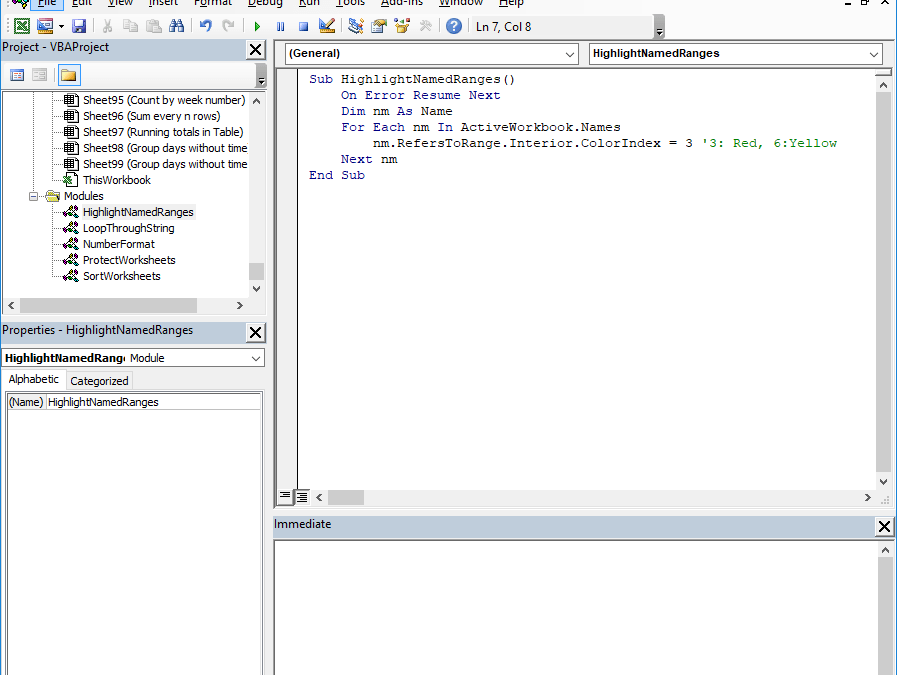The height and width of the screenshot is (675, 897).
Task: Click the Paste clipboard icon
Action: [153, 26]
